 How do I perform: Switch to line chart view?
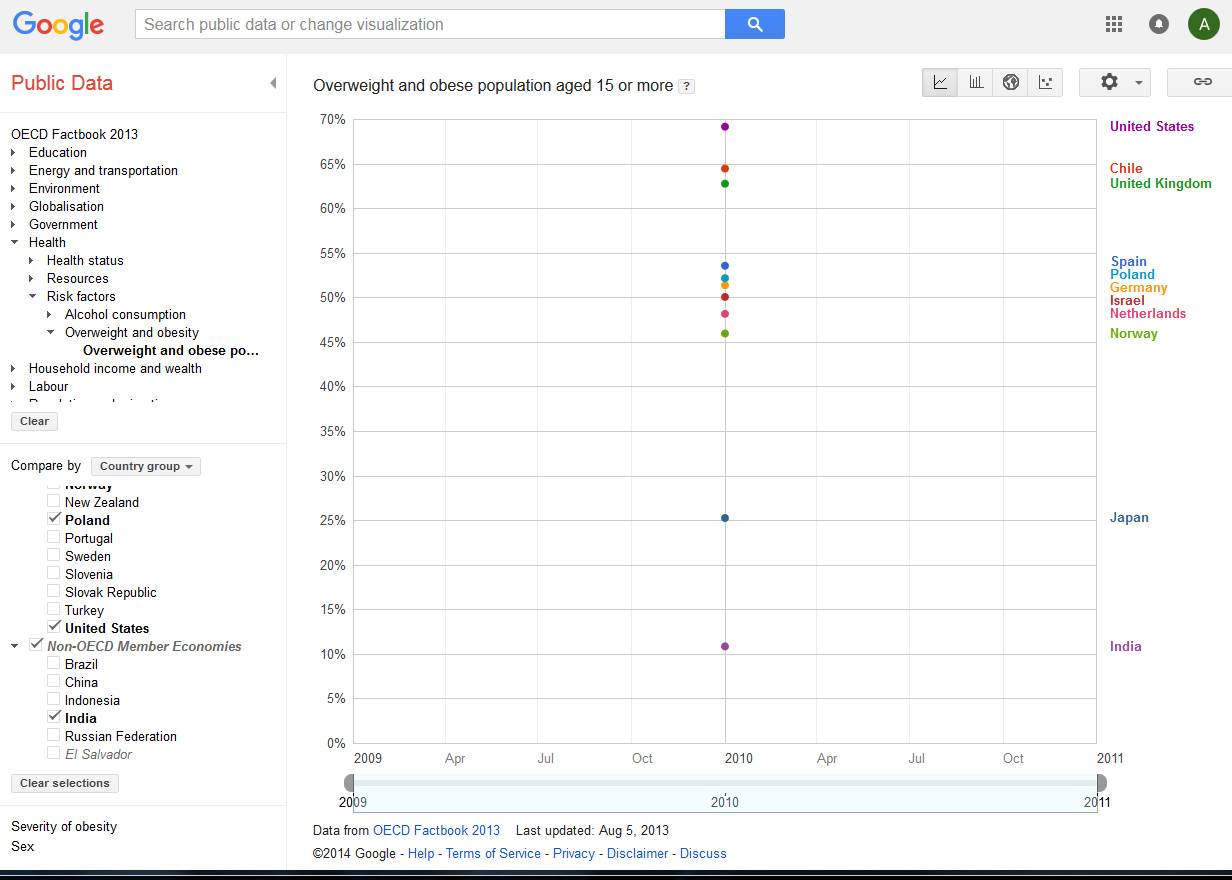pyautogui.click(x=940, y=82)
